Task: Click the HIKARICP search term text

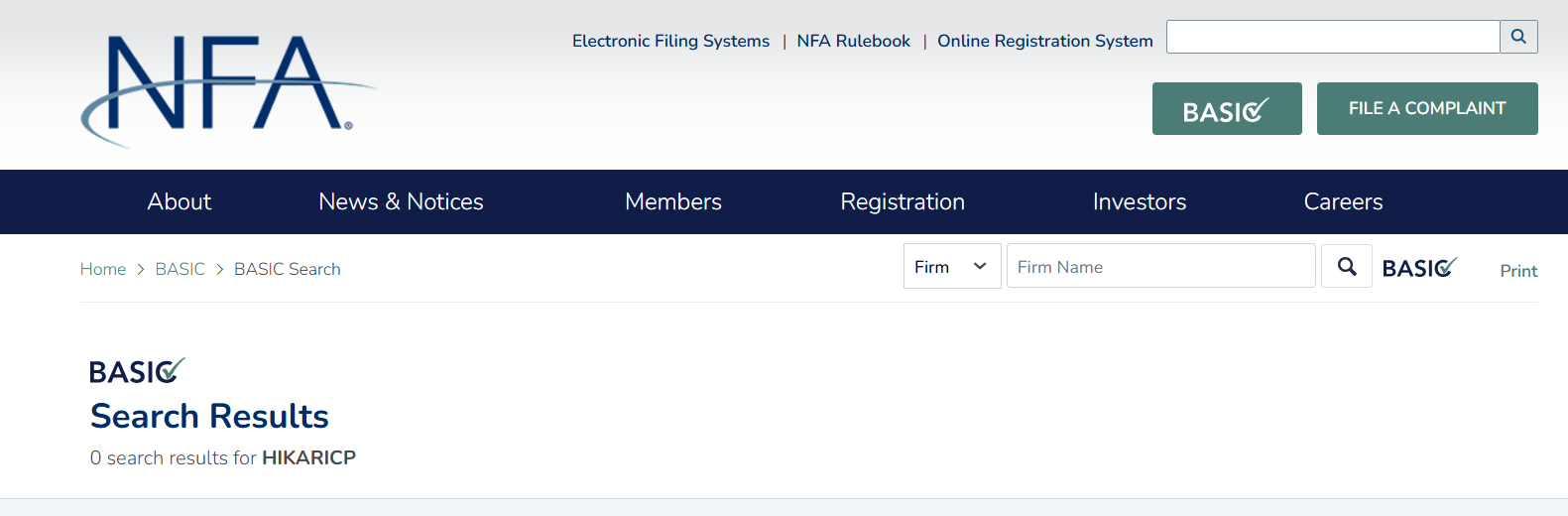Action: point(308,457)
